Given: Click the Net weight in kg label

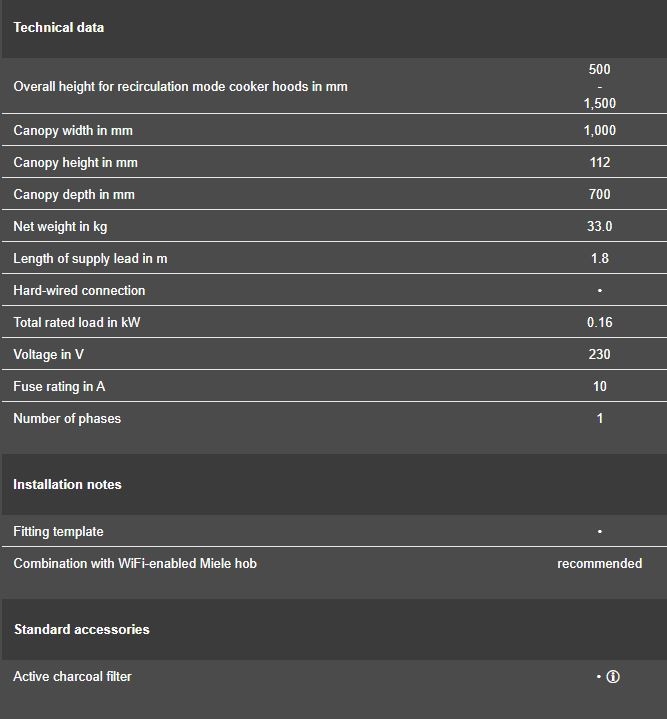Looking at the screenshot, I should pyautogui.click(x=60, y=227).
